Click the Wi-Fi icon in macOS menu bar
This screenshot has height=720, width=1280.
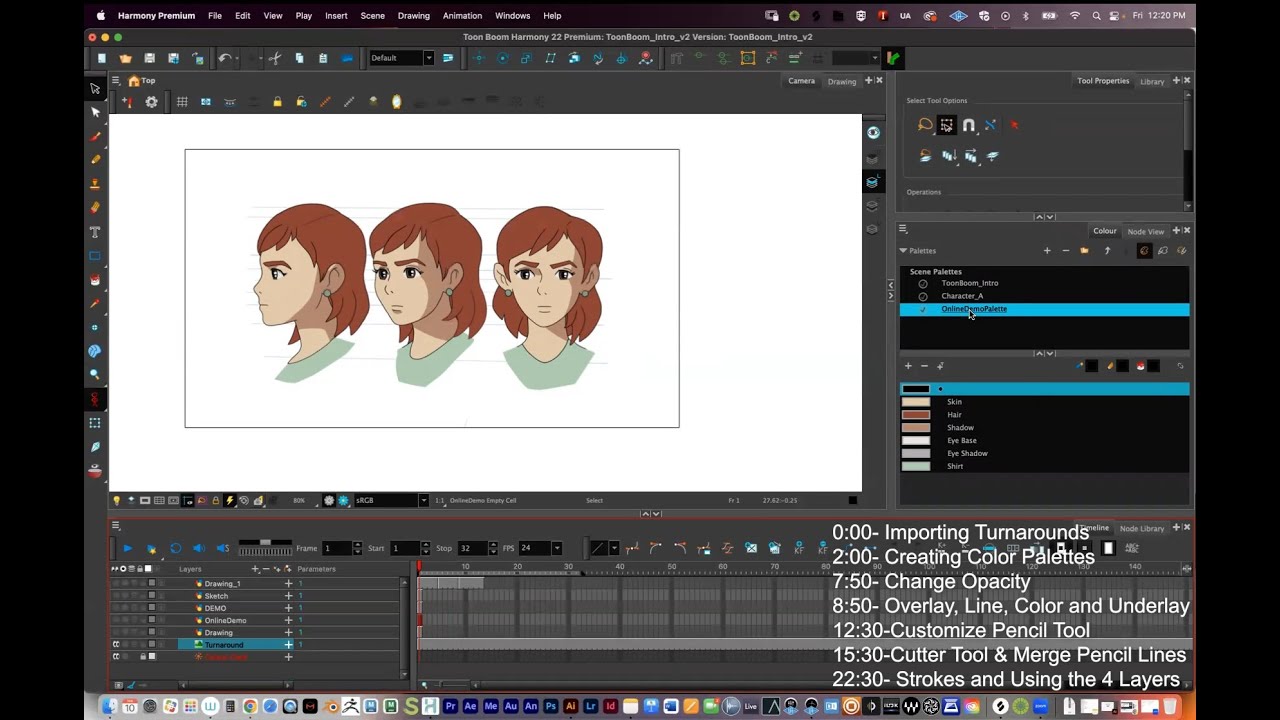pos(1075,16)
